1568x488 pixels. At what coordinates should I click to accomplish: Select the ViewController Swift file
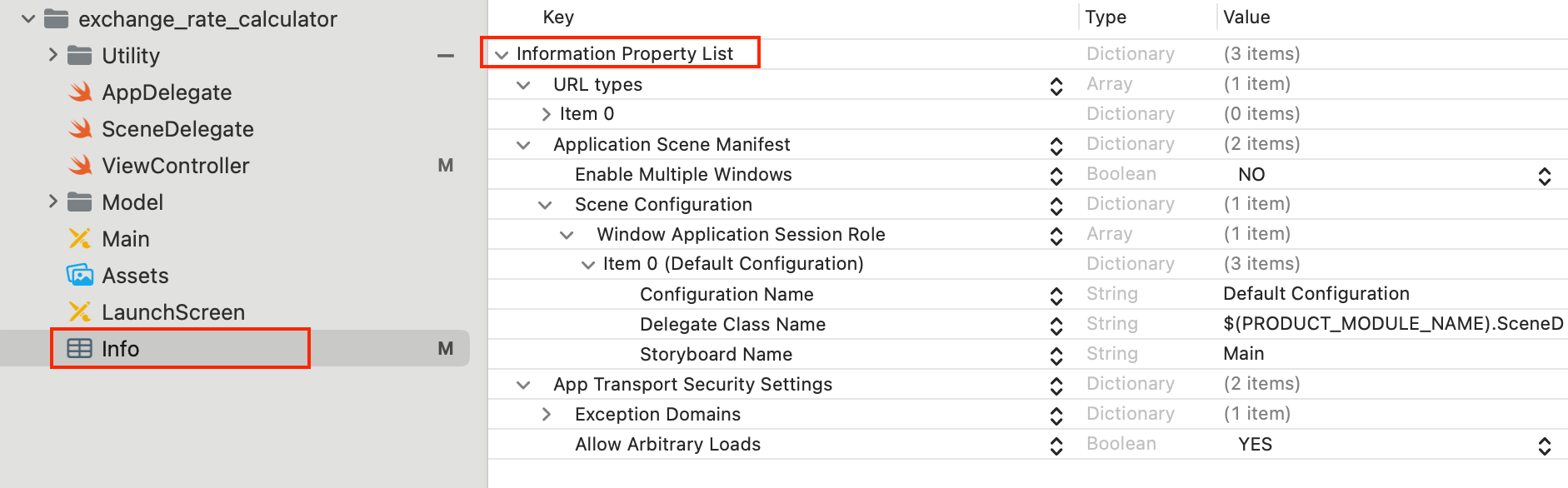176,165
